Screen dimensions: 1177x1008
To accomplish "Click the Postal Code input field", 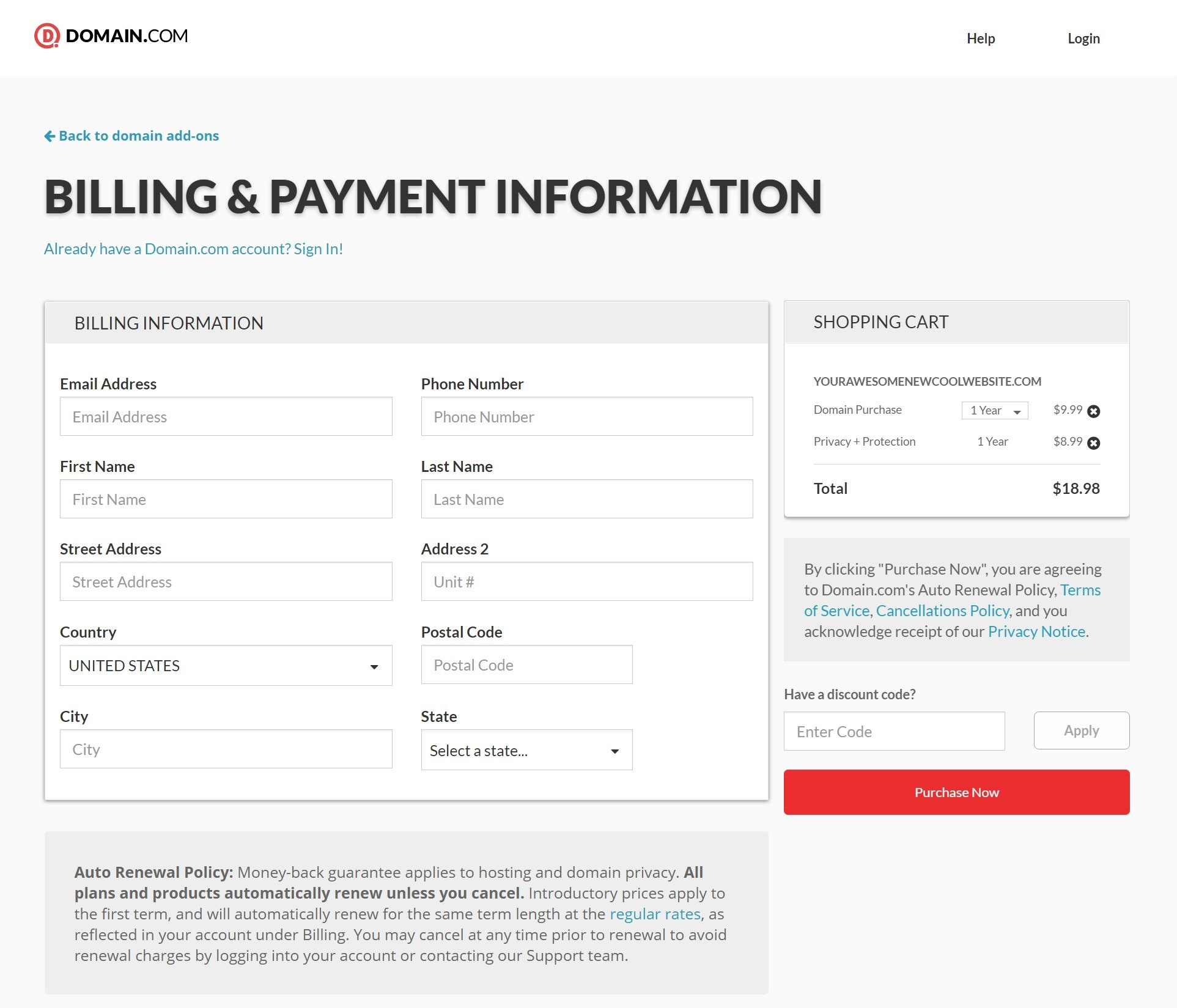I will [x=526, y=664].
